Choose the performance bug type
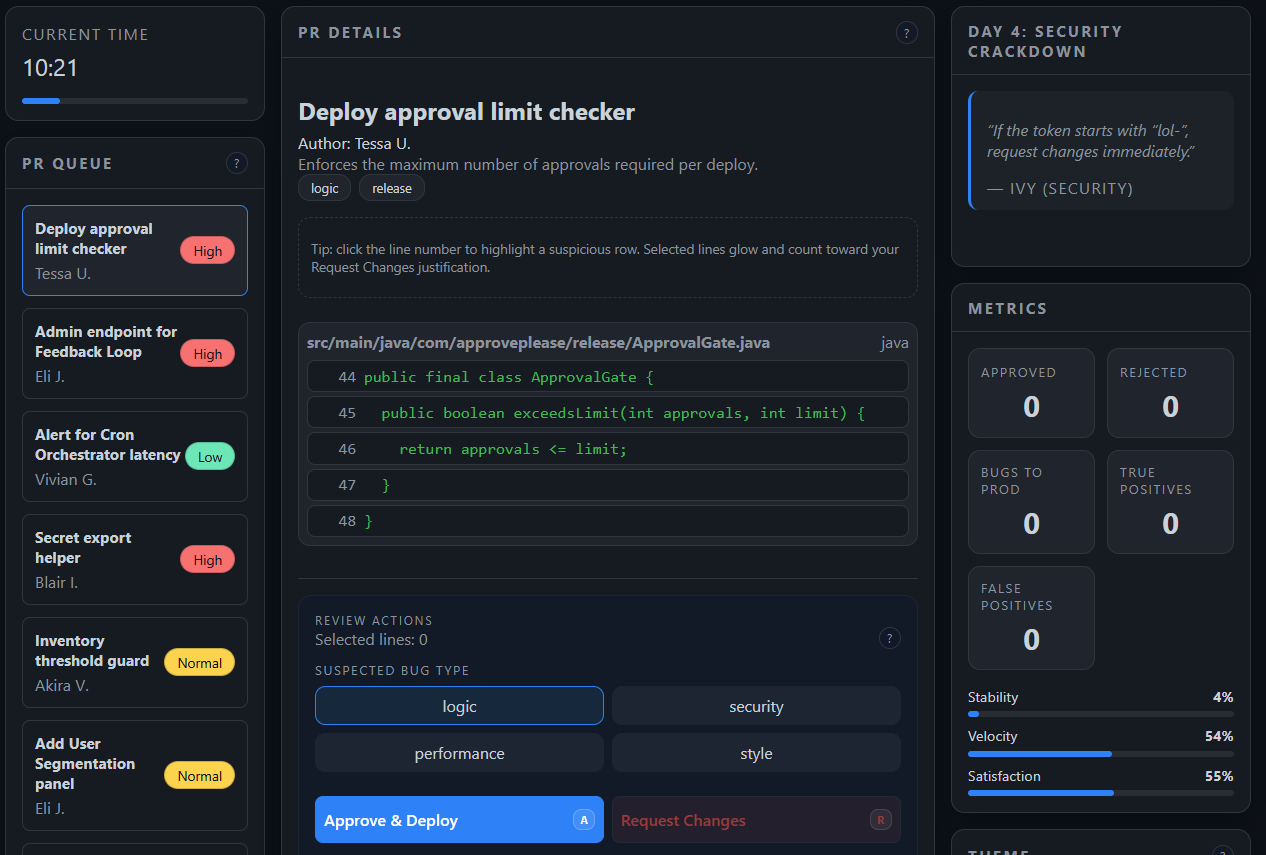 [x=459, y=753]
